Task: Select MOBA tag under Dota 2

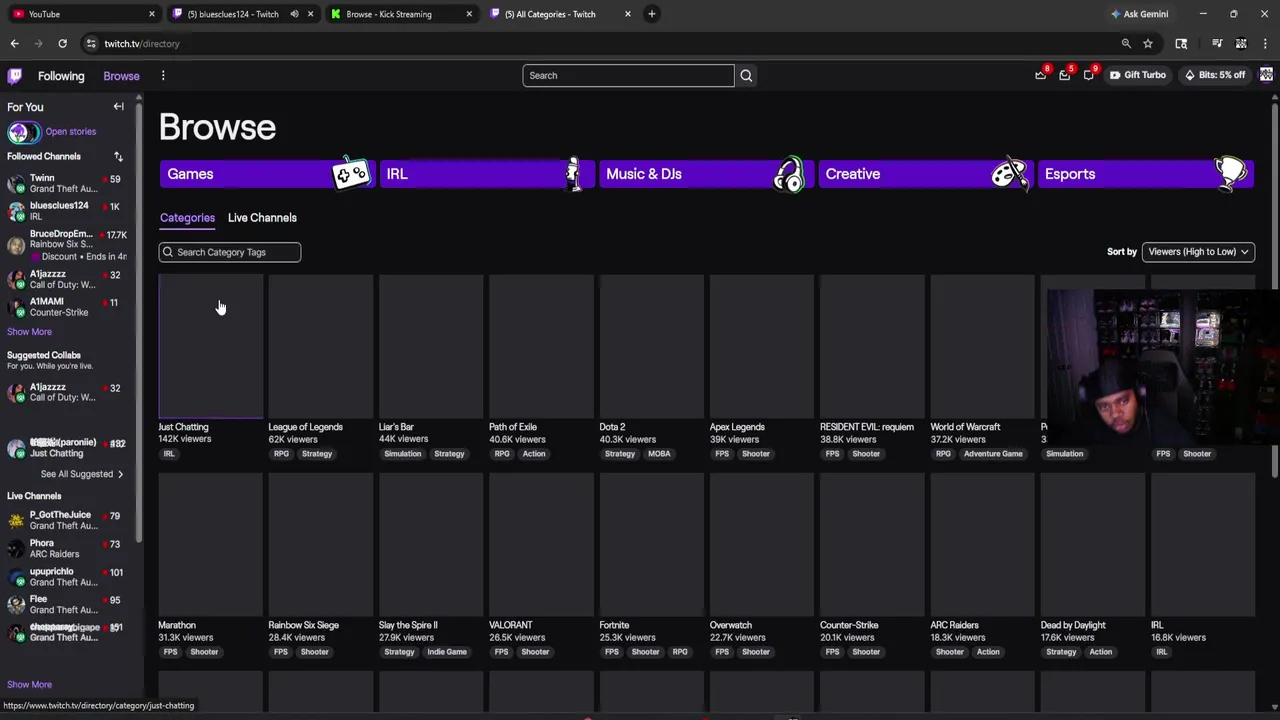Action: tap(659, 454)
